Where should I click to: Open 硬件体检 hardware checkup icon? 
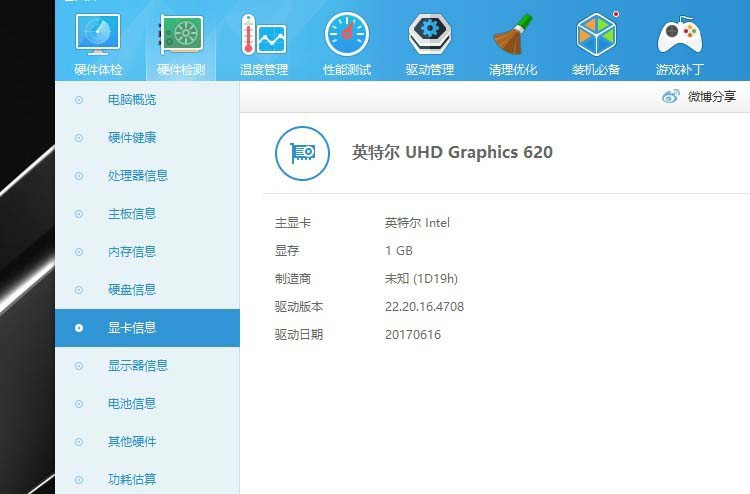(98, 34)
